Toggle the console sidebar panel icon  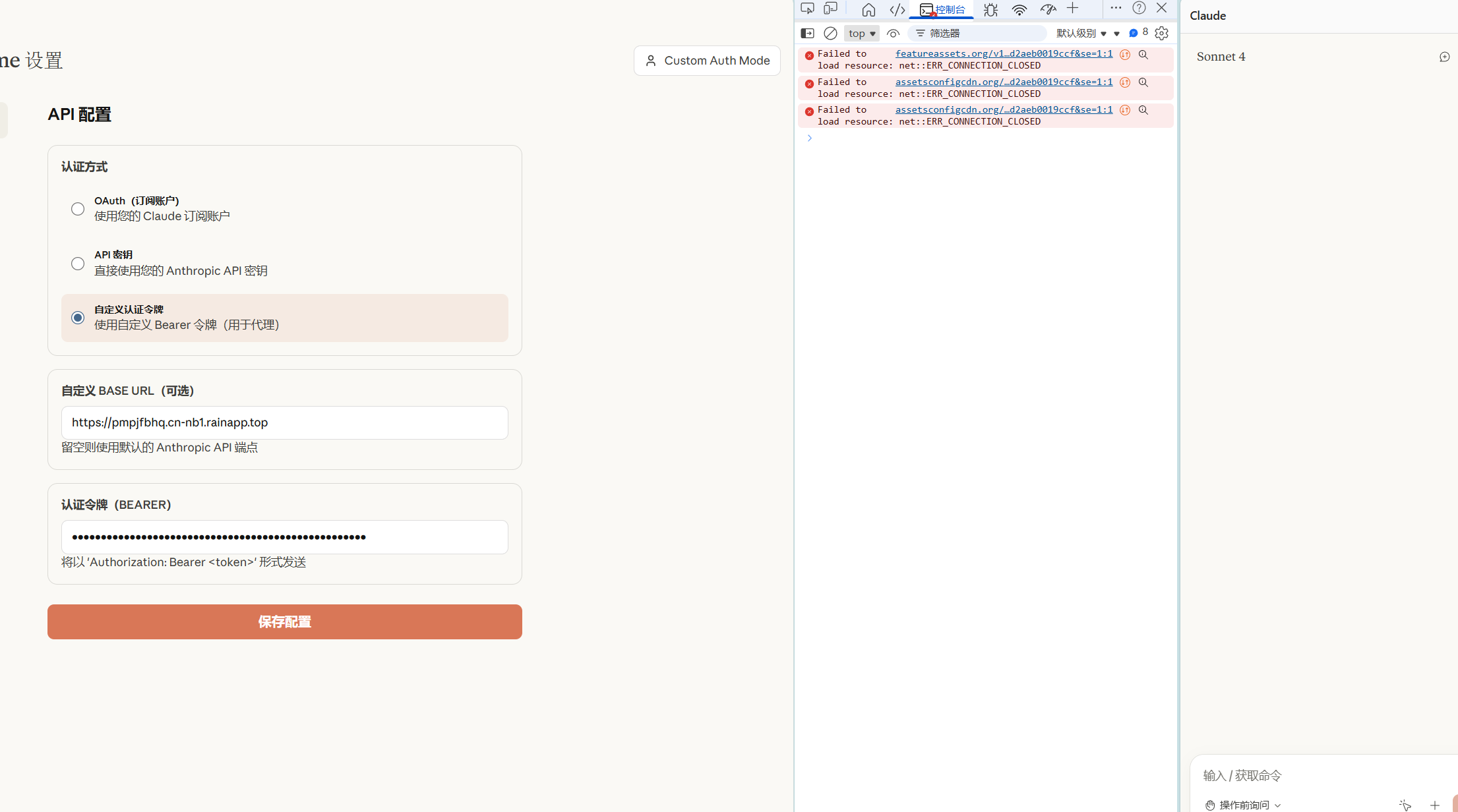pyautogui.click(x=807, y=33)
